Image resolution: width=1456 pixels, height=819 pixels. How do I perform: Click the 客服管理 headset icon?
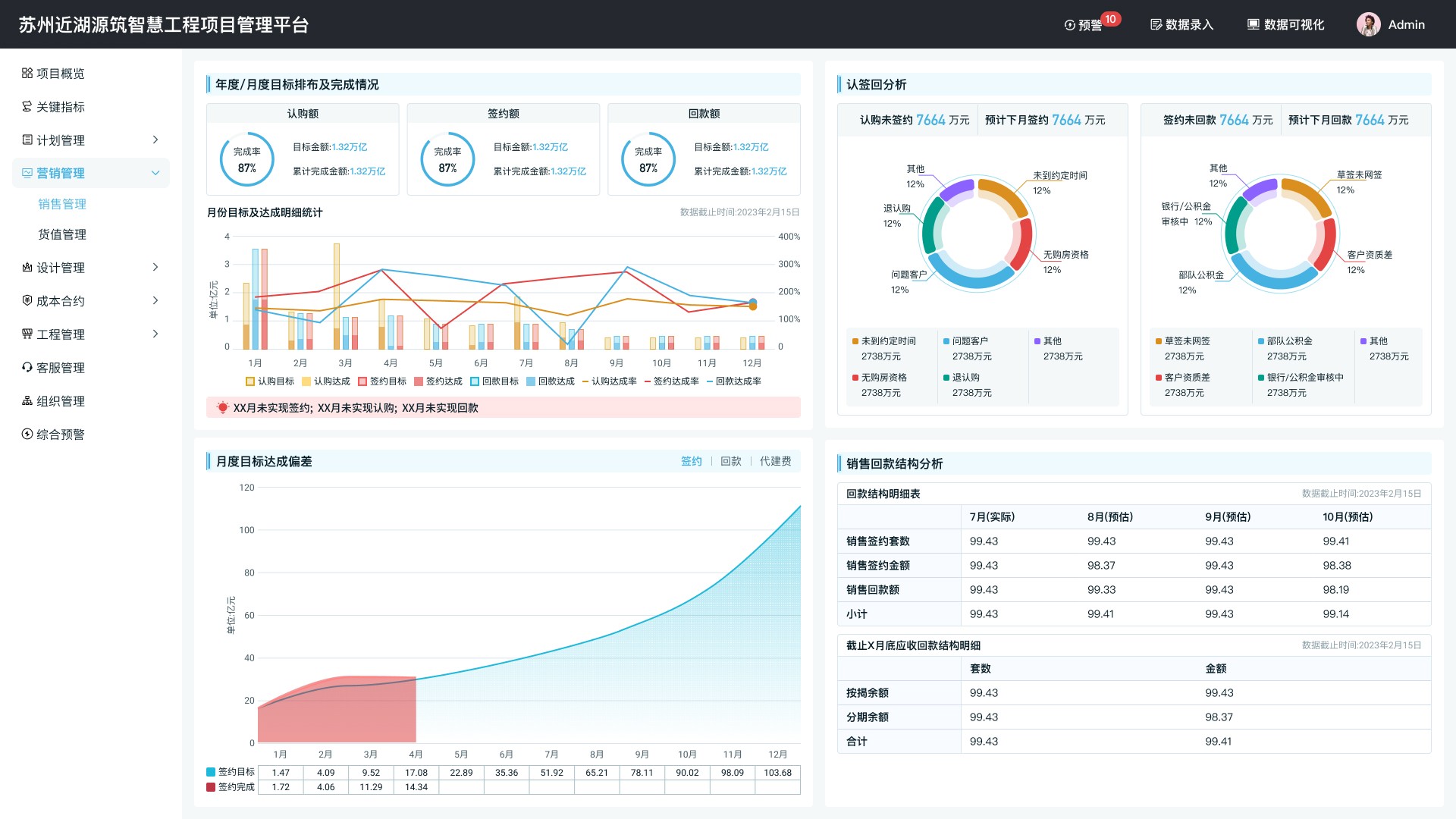pos(27,368)
